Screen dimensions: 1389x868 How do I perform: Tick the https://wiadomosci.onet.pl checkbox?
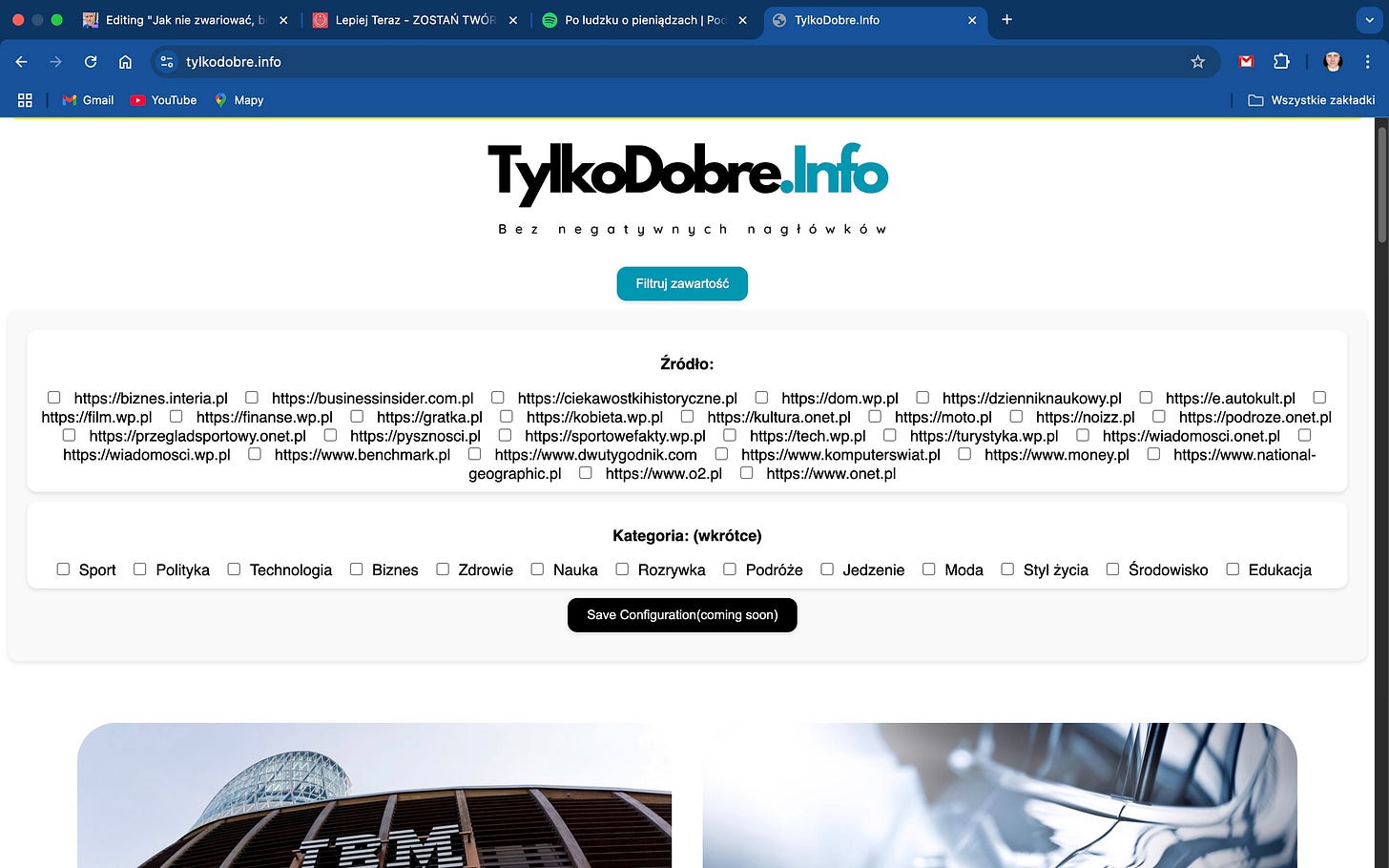(x=1083, y=435)
